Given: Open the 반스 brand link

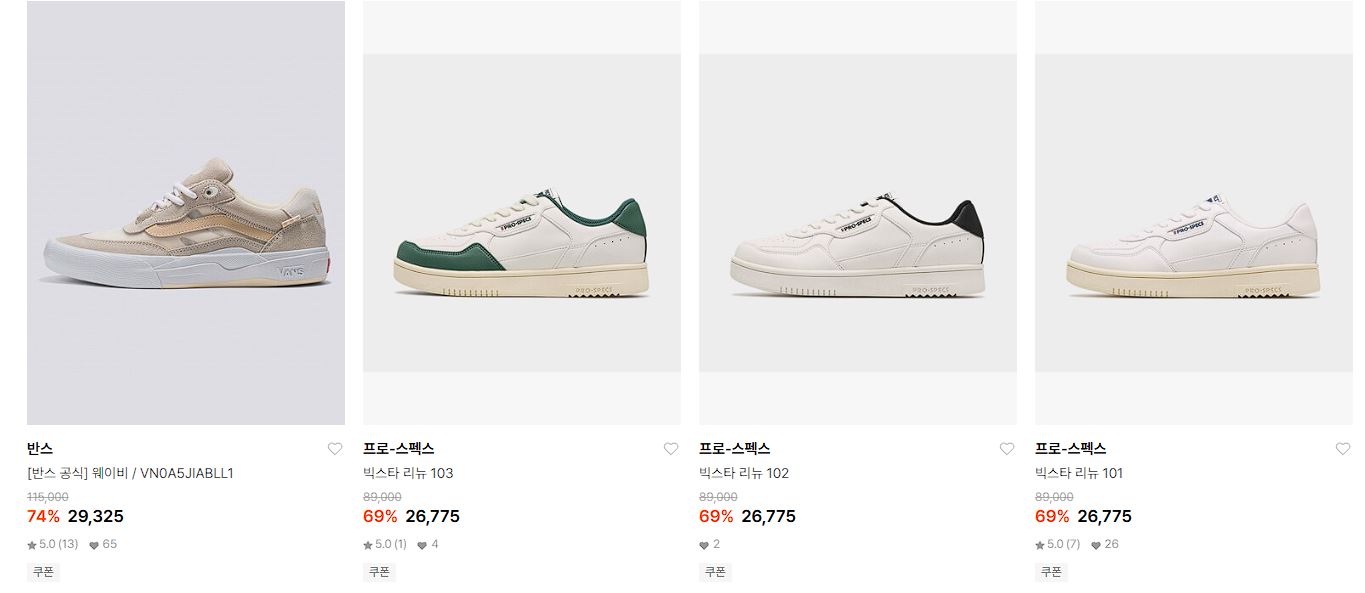Looking at the screenshot, I should [40, 449].
